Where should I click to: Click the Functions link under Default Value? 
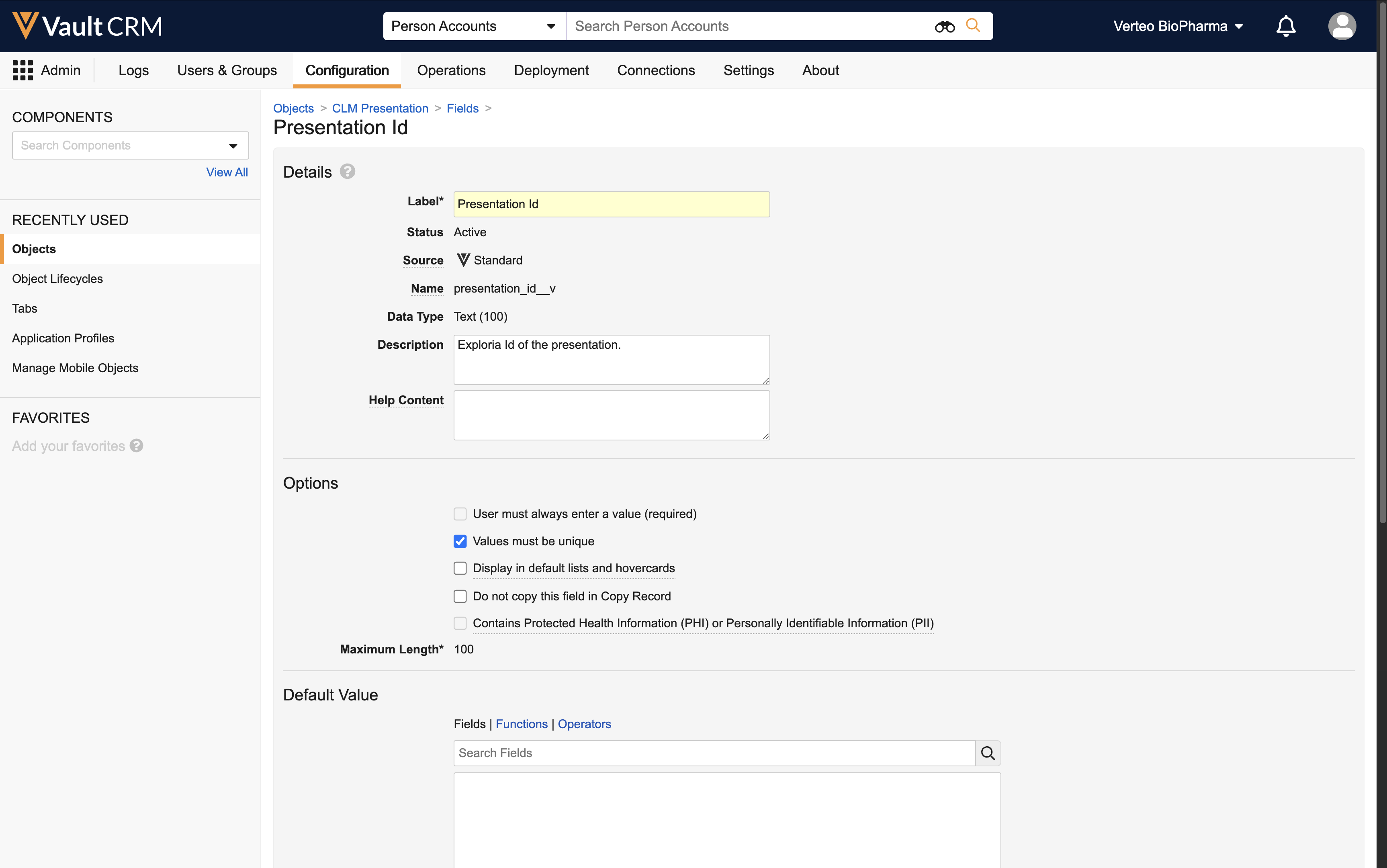point(521,723)
